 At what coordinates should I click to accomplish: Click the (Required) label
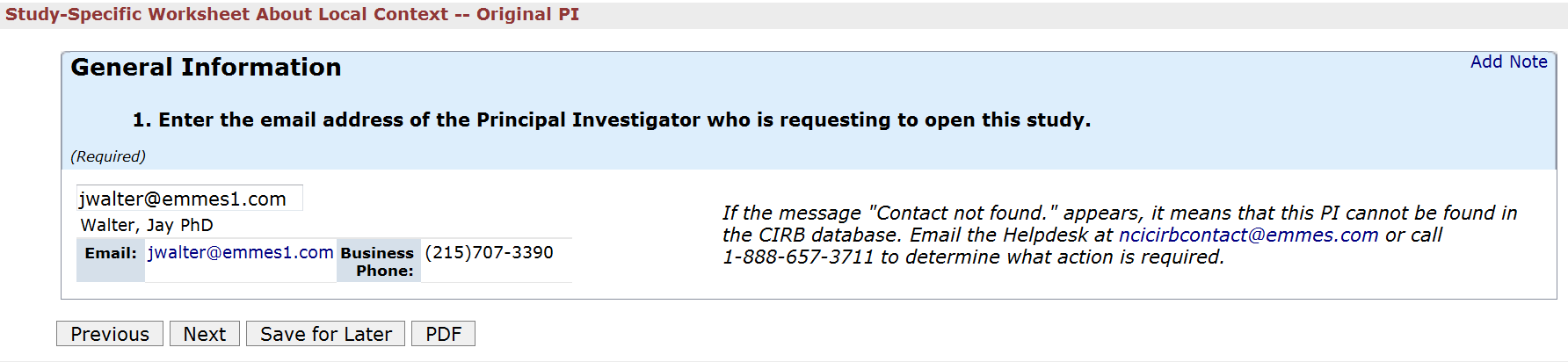(108, 156)
